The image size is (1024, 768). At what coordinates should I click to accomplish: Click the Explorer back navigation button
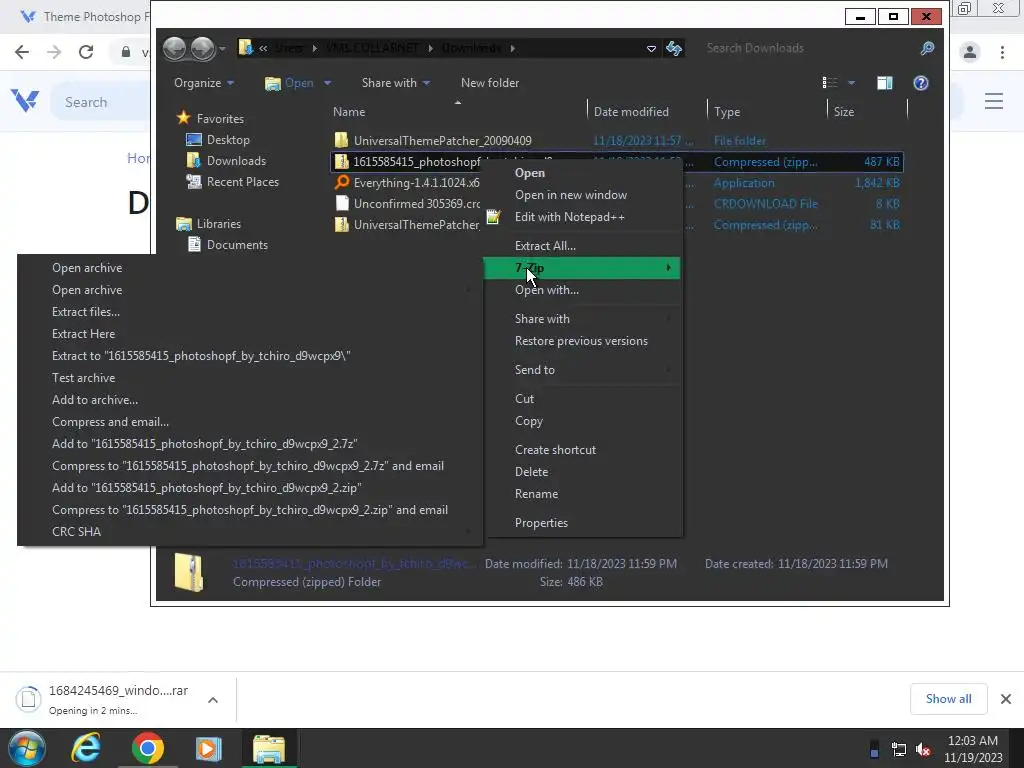174,48
